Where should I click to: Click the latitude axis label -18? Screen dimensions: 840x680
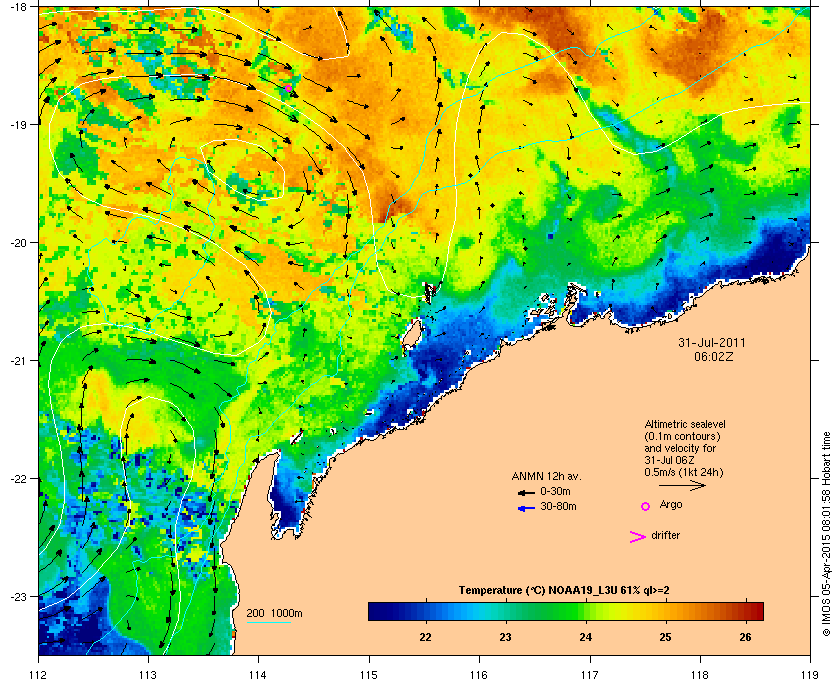pyautogui.click(x=18, y=6)
